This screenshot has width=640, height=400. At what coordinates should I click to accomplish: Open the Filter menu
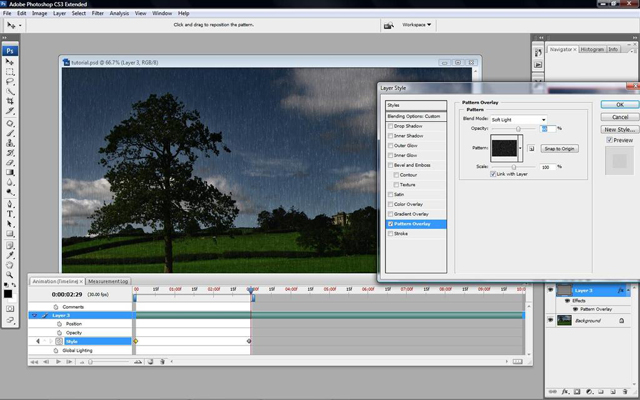tap(98, 13)
